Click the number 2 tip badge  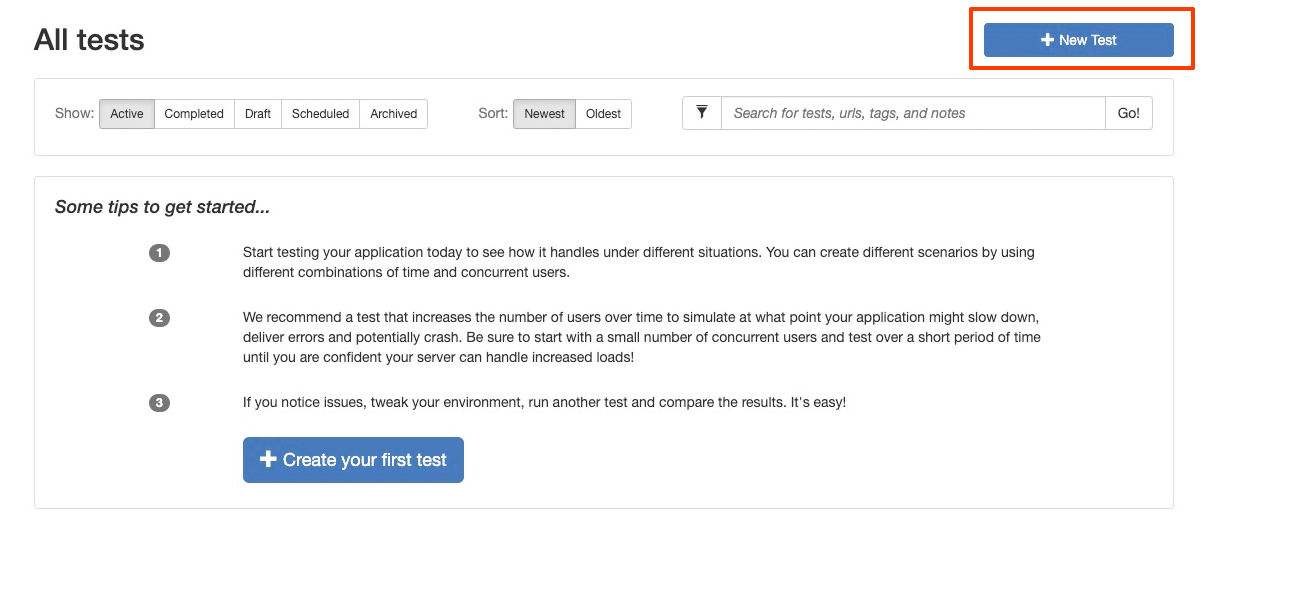pos(159,318)
